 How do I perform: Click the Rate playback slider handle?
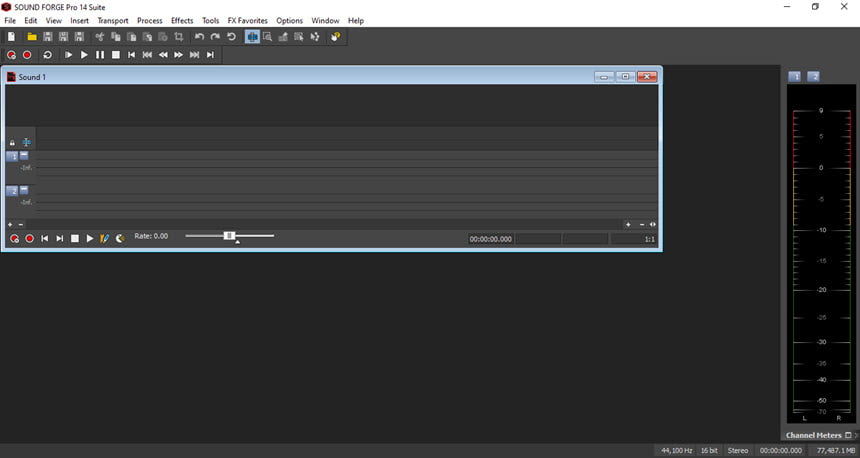coord(229,236)
